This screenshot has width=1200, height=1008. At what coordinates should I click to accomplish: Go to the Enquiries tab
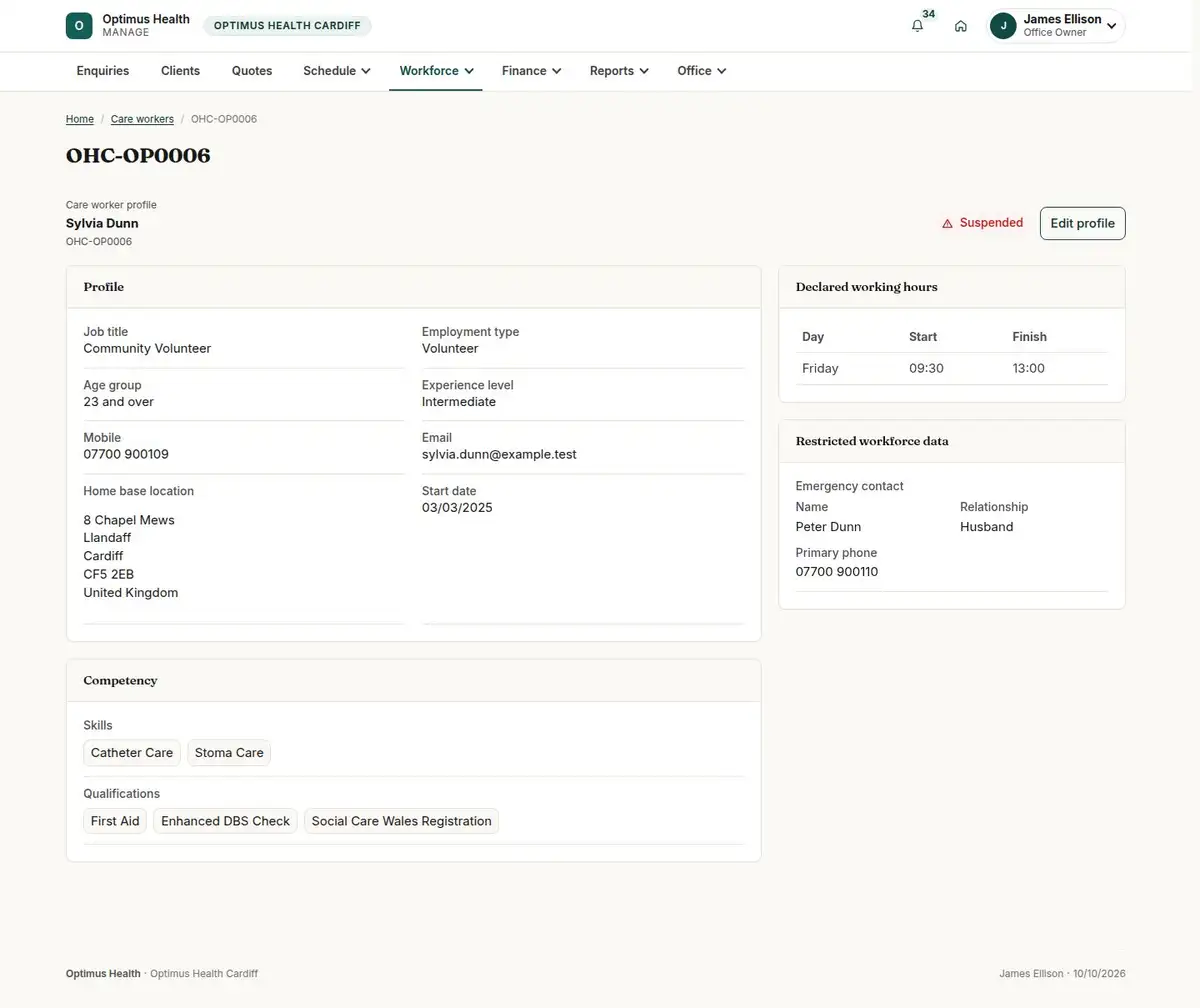tap(103, 71)
